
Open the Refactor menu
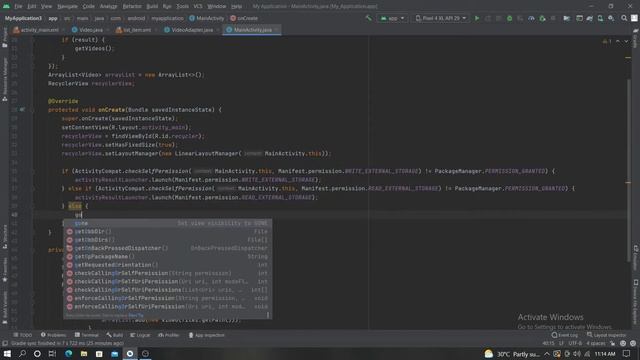132,6
